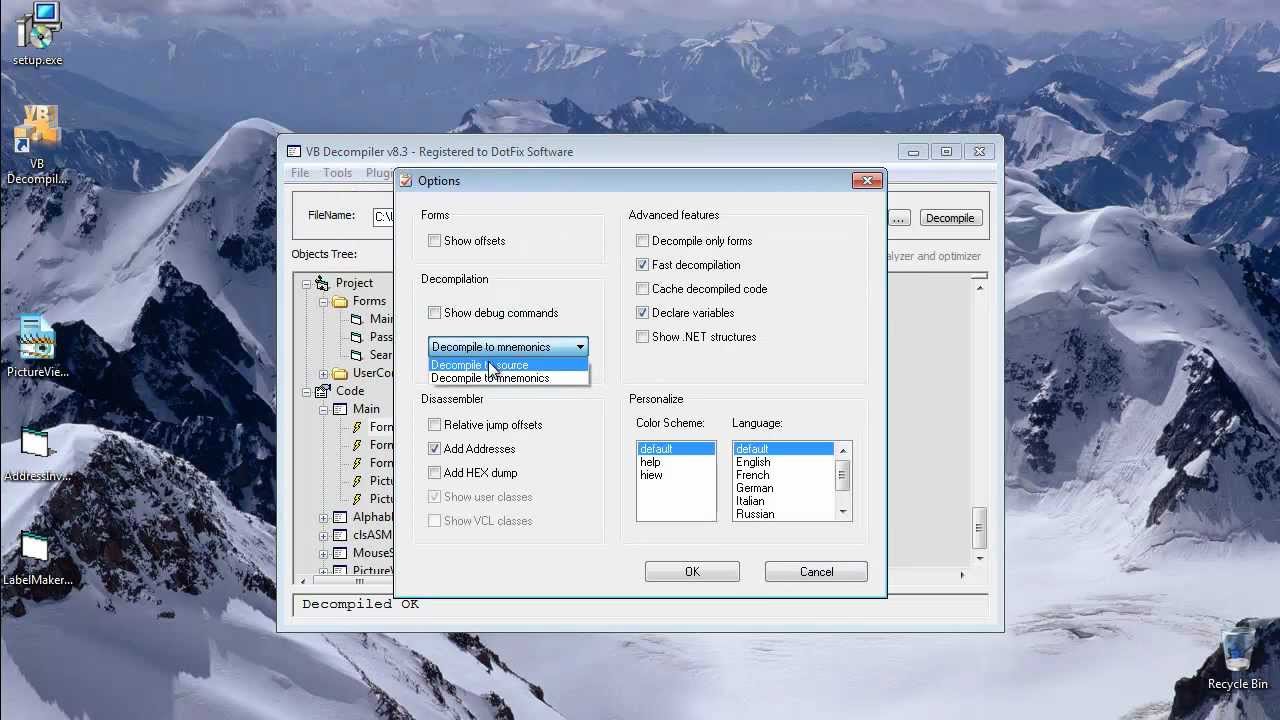Screen dimensions: 1280x720
Task: Expand the UserCo... folder node
Action: (324, 373)
